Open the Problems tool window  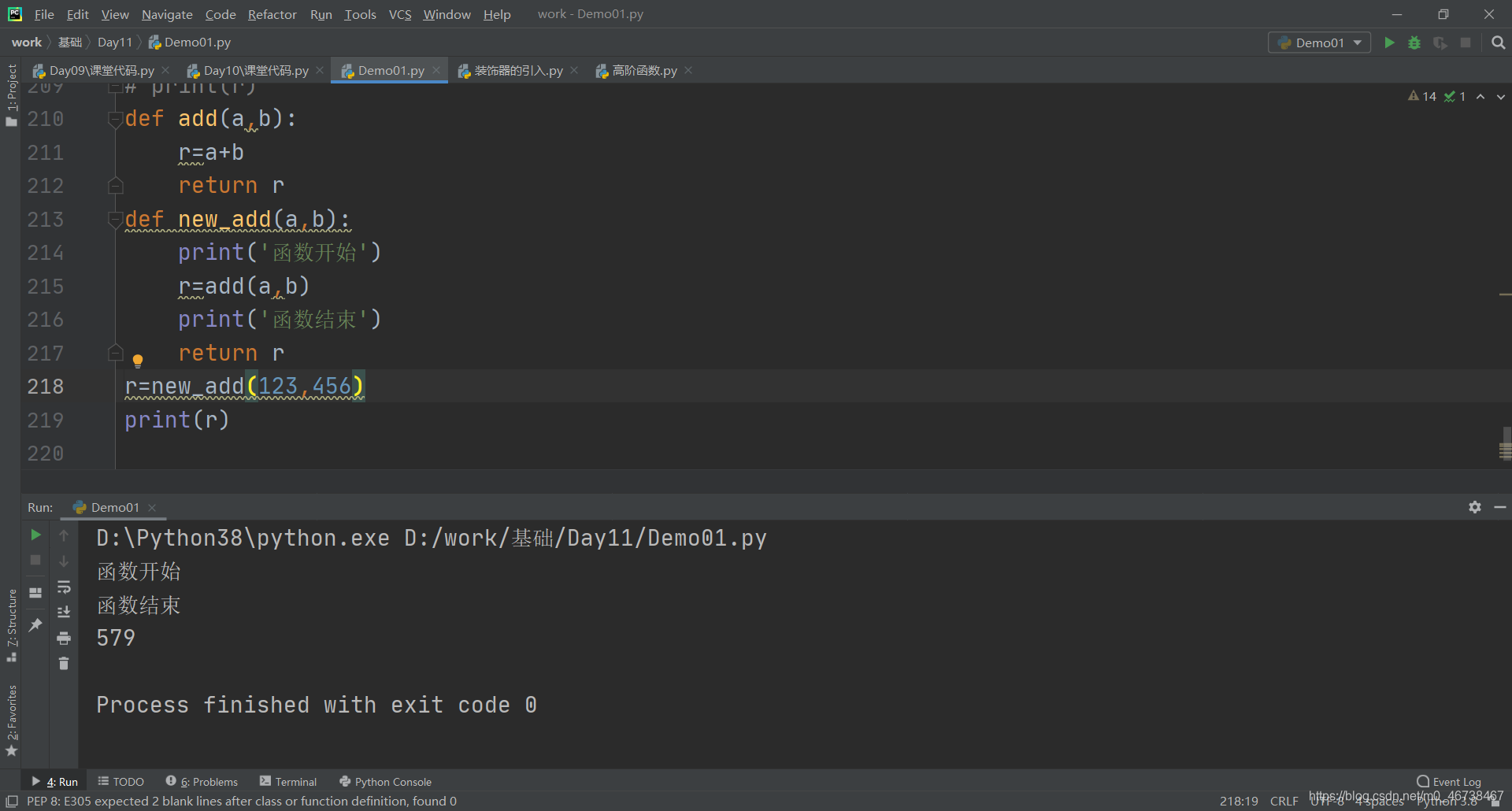click(x=202, y=782)
